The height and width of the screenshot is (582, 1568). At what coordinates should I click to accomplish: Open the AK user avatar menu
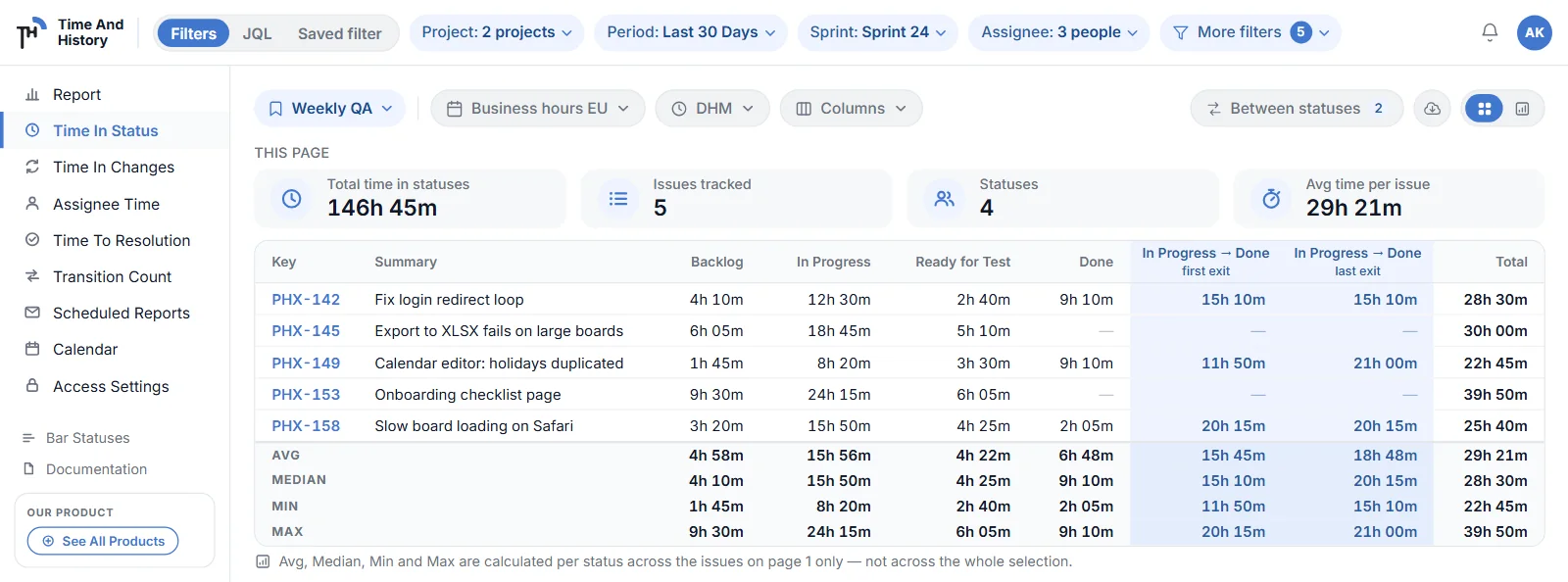tap(1534, 32)
